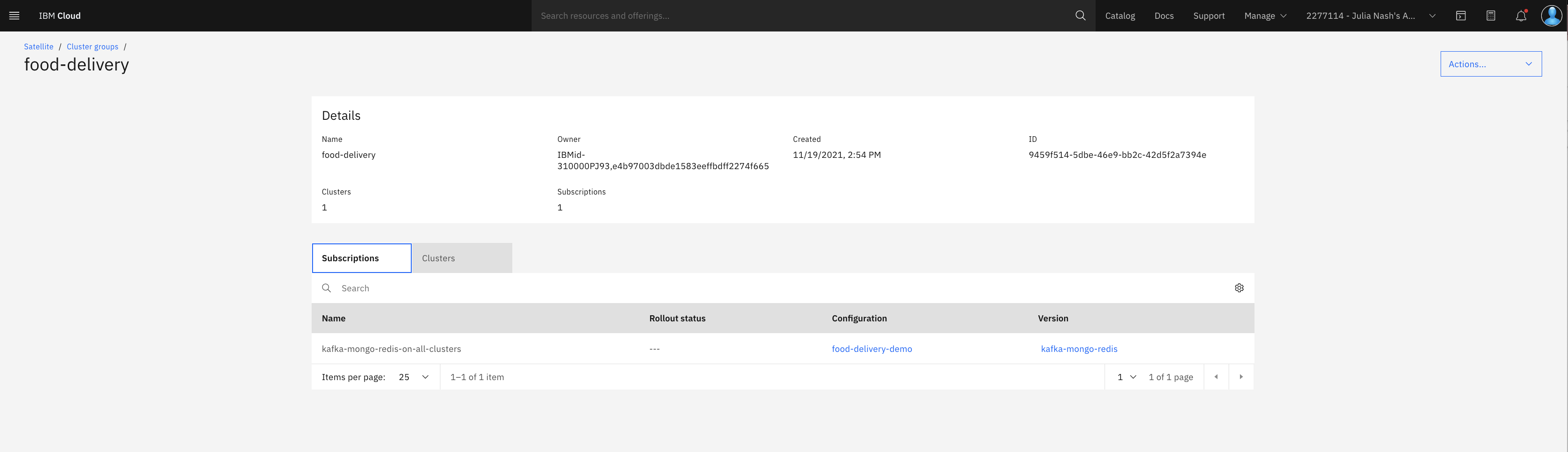The width and height of the screenshot is (1568, 452).
Task: Click the Configuration column header
Action: click(859, 319)
